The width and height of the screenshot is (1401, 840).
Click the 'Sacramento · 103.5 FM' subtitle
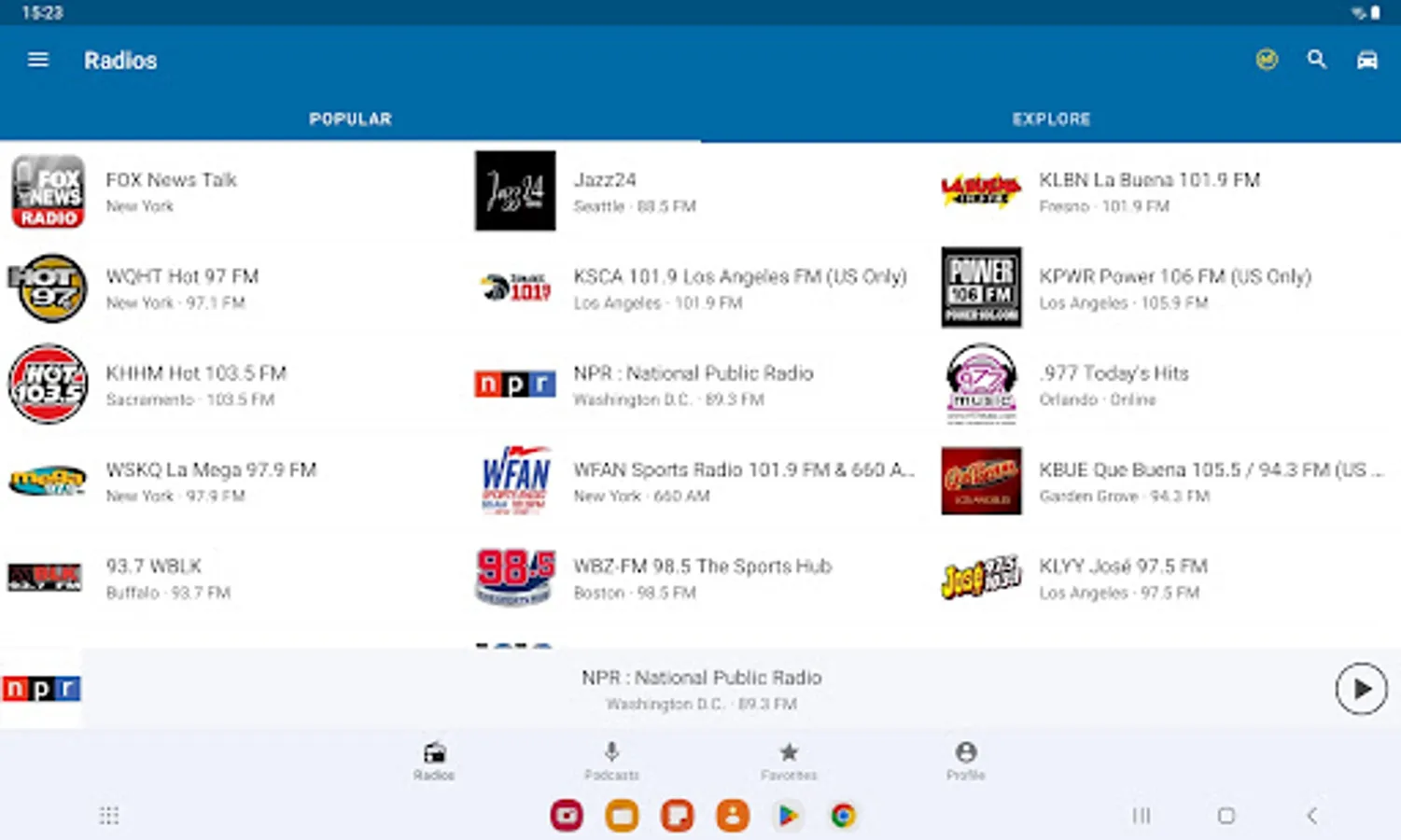(190, 399)
